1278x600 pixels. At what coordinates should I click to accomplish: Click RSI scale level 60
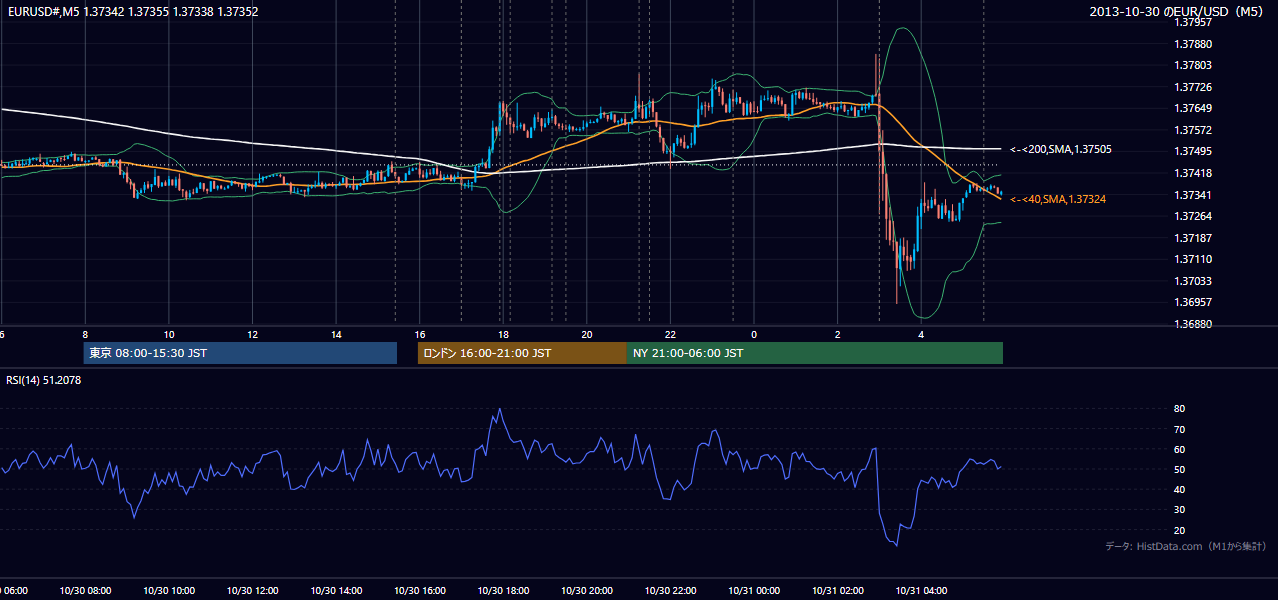(x=1180, y=449)
